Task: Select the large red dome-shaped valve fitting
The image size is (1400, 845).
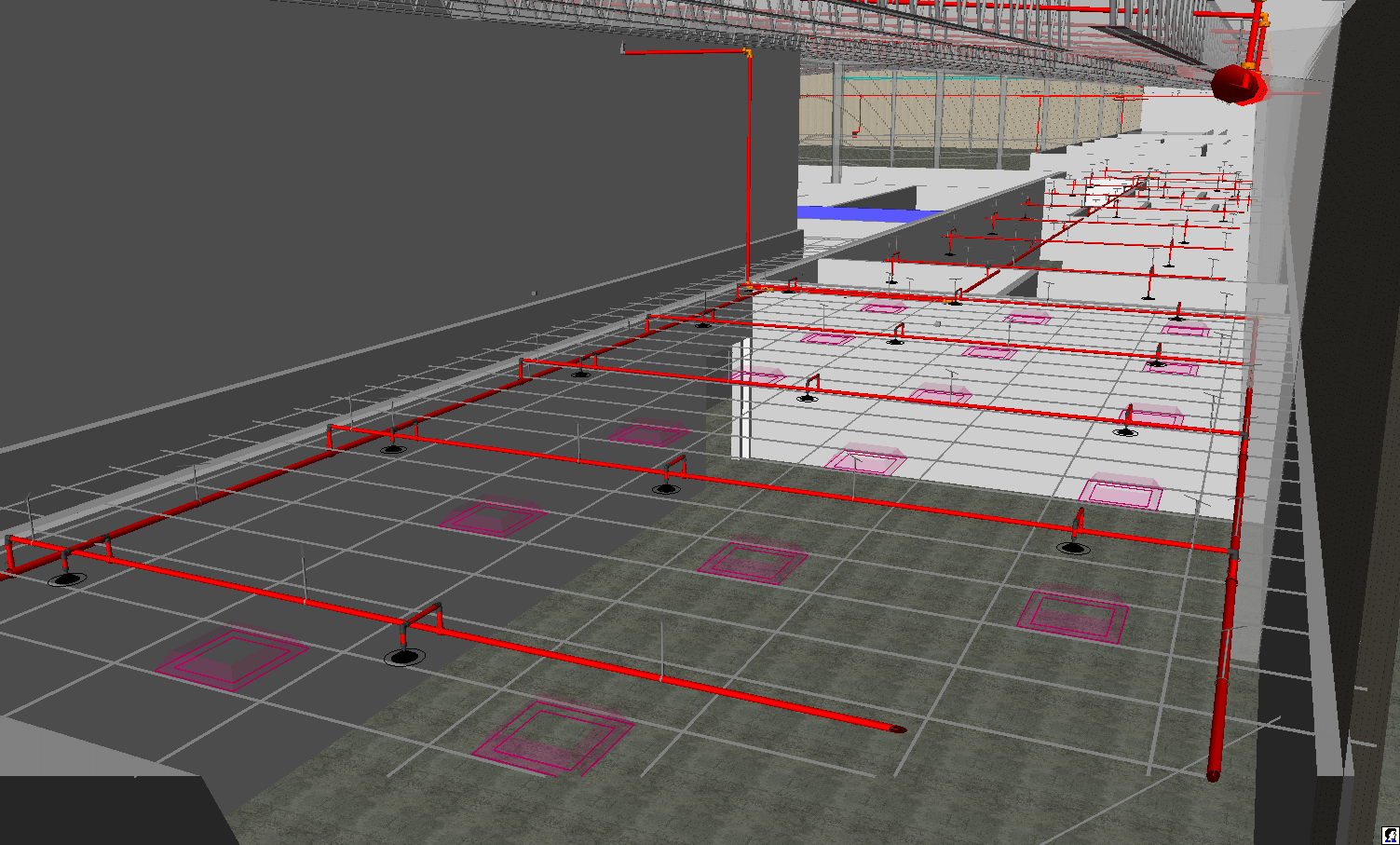Action: (x=1237, y=85)
